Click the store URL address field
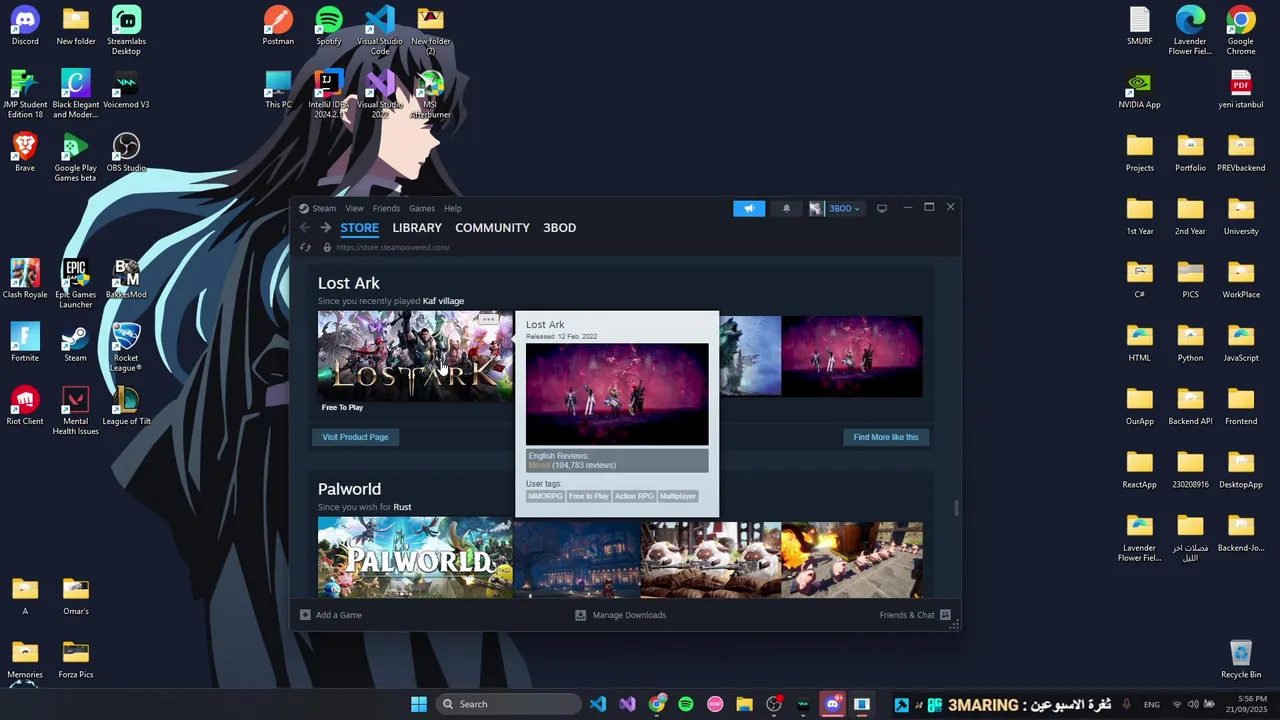The width and height of the screenshot is (1280, 720). (x=393, y=247)
